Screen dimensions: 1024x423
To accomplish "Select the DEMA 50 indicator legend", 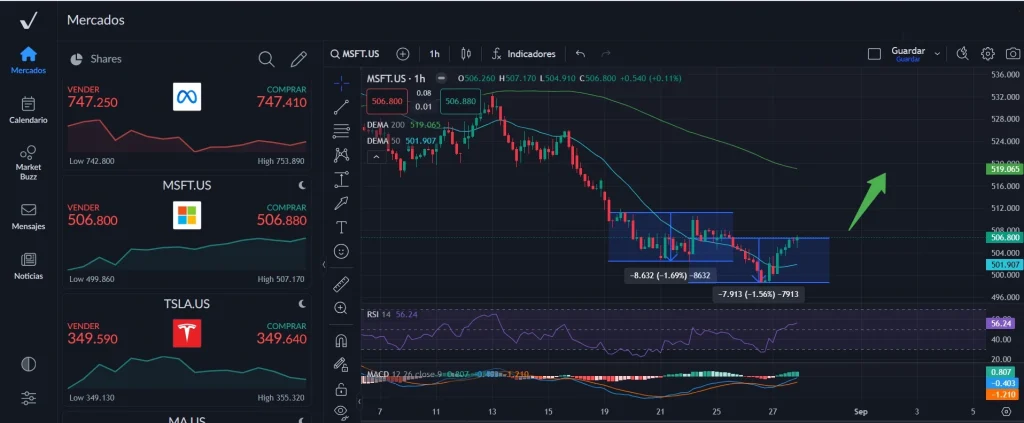I will pos(400,140).
